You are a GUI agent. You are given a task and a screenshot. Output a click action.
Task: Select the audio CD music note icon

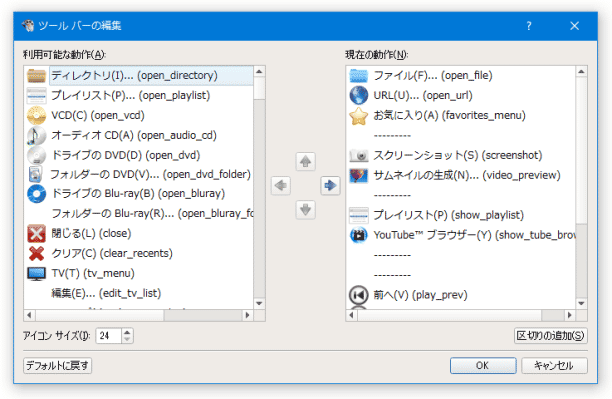(36, 135)
